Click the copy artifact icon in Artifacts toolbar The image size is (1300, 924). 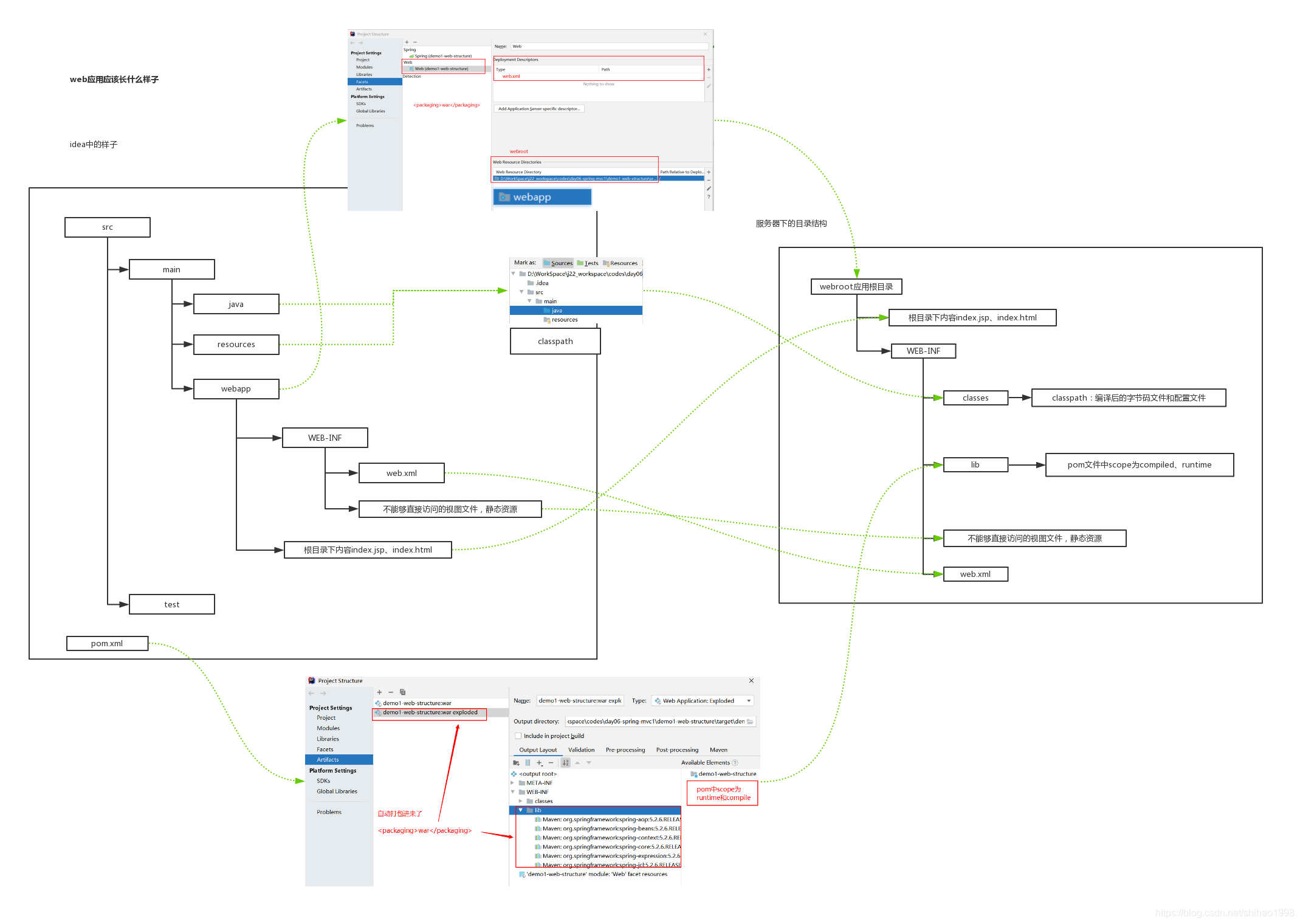(402, 692)
